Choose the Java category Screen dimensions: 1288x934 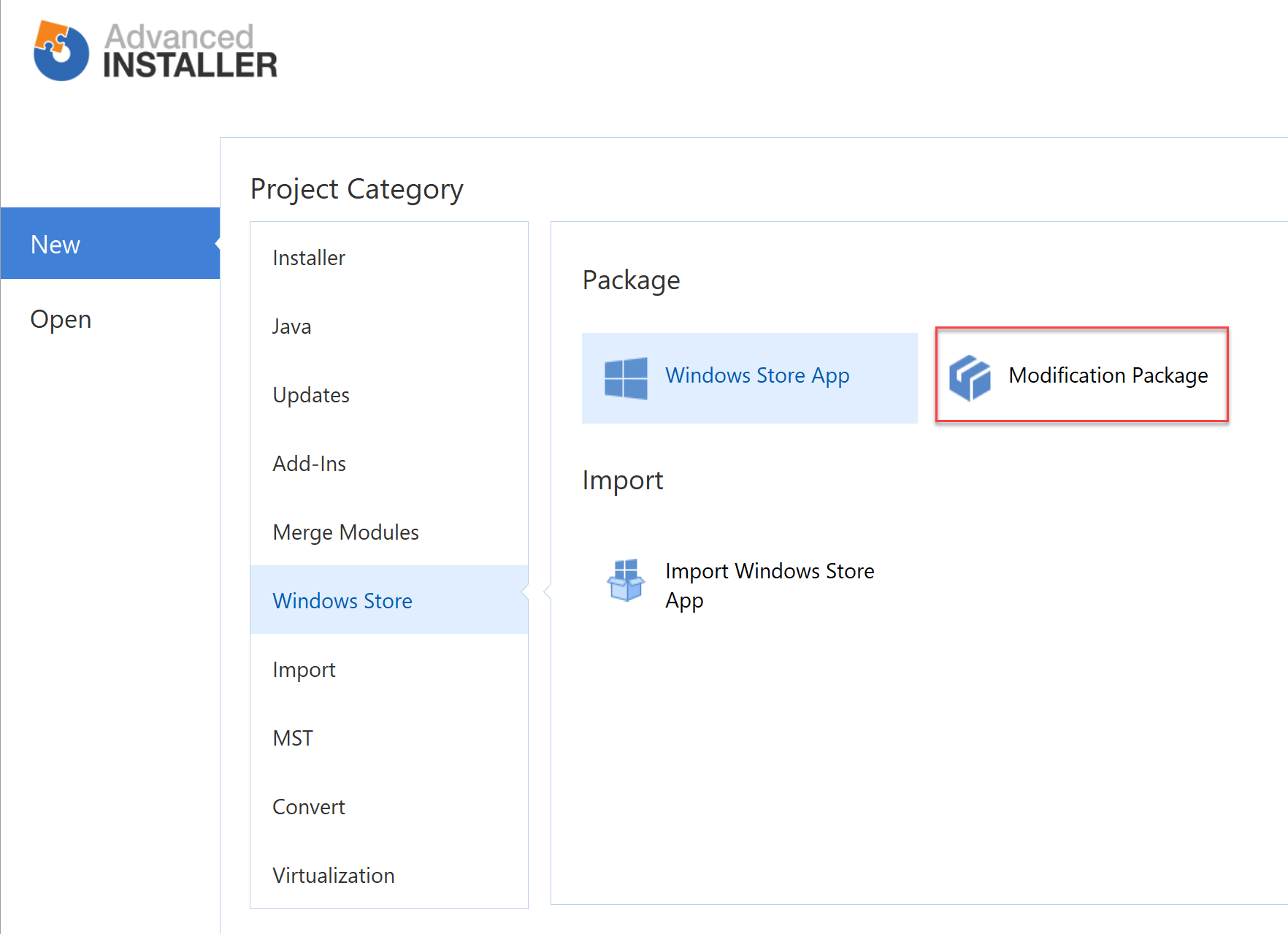[x=291, y=326]
